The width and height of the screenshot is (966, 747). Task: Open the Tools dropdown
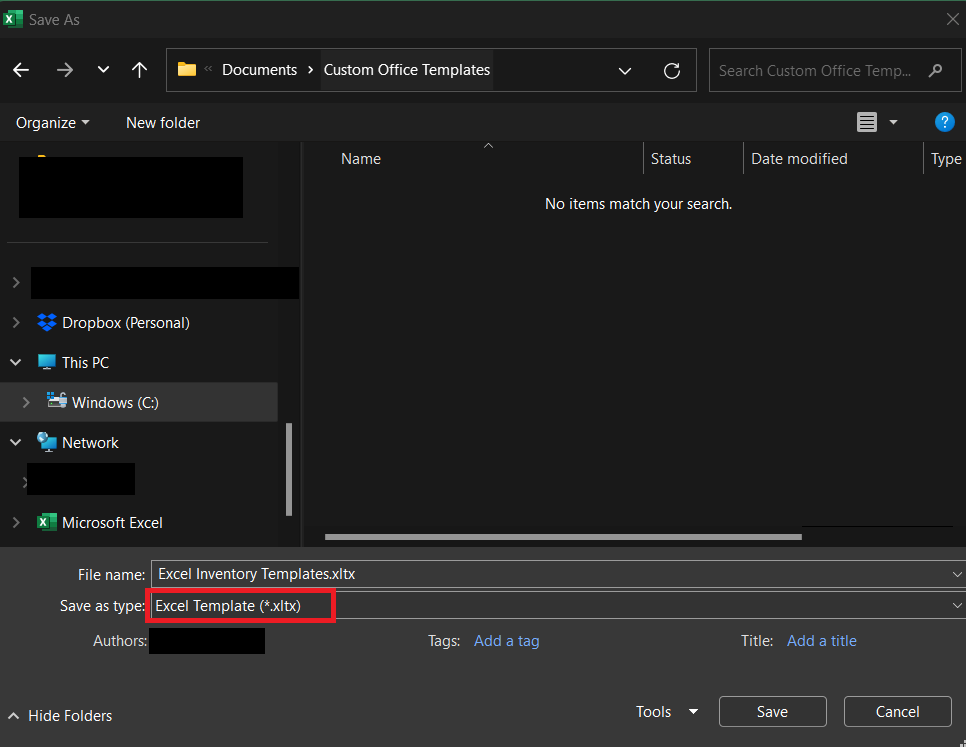click(667, 712)
